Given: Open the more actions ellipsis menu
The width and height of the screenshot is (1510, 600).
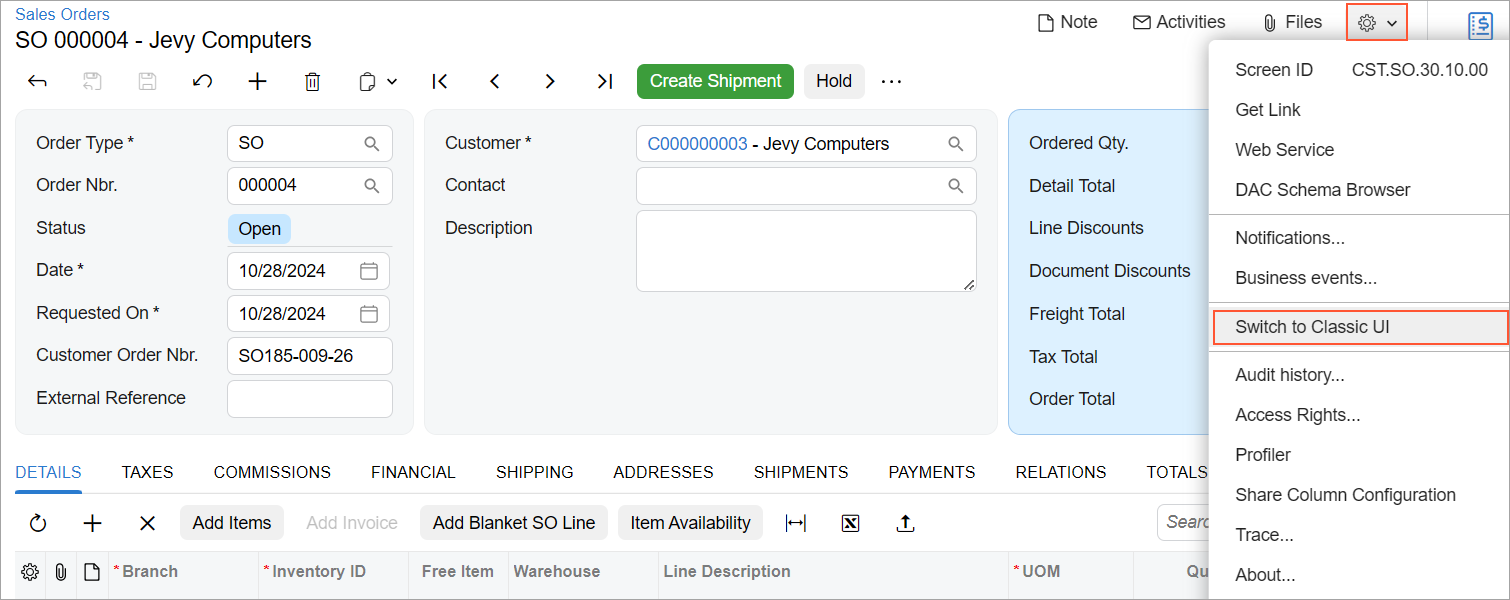Looking at the screenshot, I should [x=891, y=82].
